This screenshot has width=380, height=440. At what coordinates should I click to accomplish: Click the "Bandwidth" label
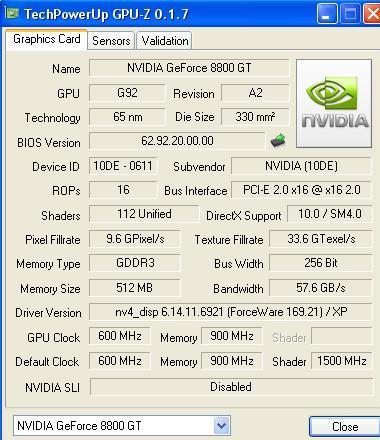click(x=238, y=288)
